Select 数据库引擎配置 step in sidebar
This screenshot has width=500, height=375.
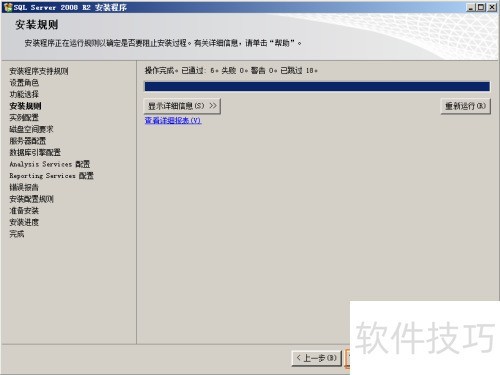tap(35, 152)
